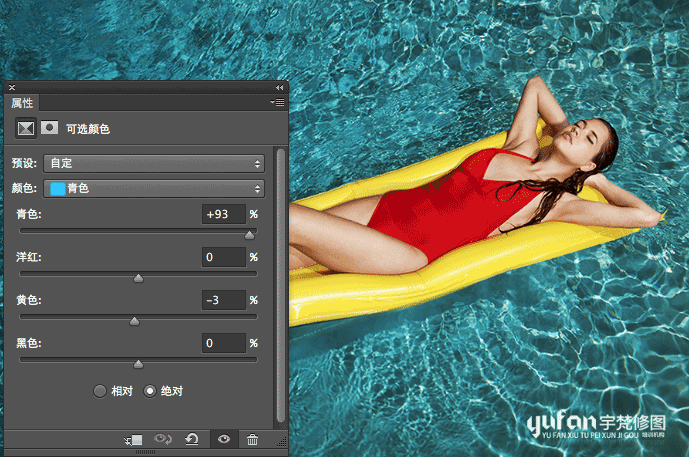This screenshot has height=457, width=689.
Task: Select the 相对 (Relative) radio button
Action: point(100,391)
